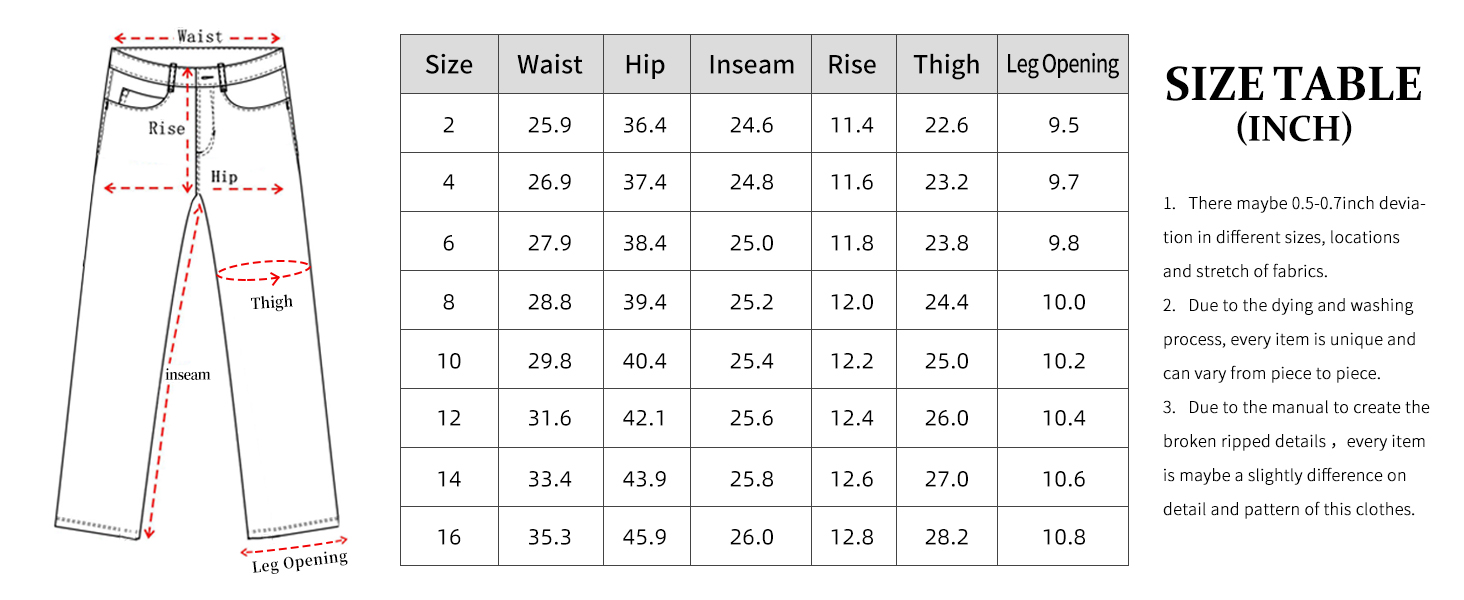Click the waist value 28.8 cell
The image size is (1464, 600).
click(550, 302)
